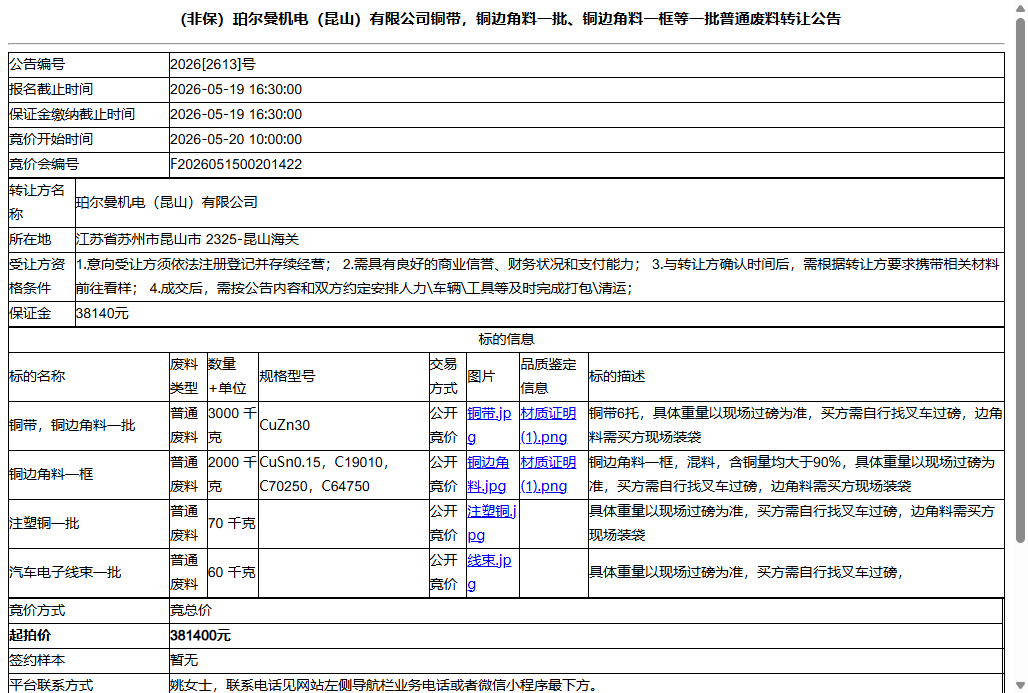Image resolution: width=1028 pixels, height=693 pixels.
Task: Open 材质证明(1).png link in 铜带 row
Action: click(x=548, y=425)
